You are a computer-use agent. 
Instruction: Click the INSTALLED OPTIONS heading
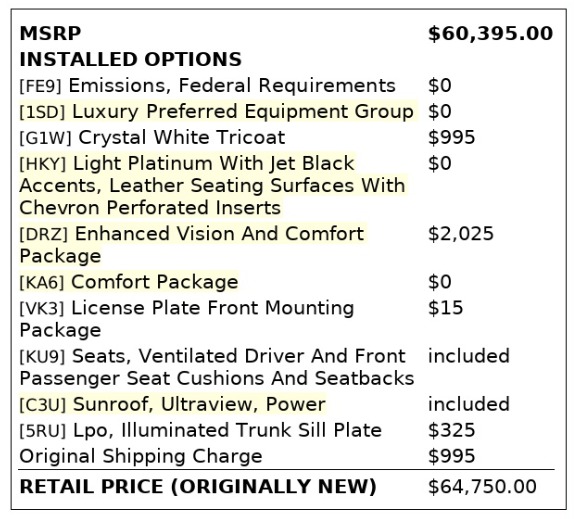coord(131,59)
